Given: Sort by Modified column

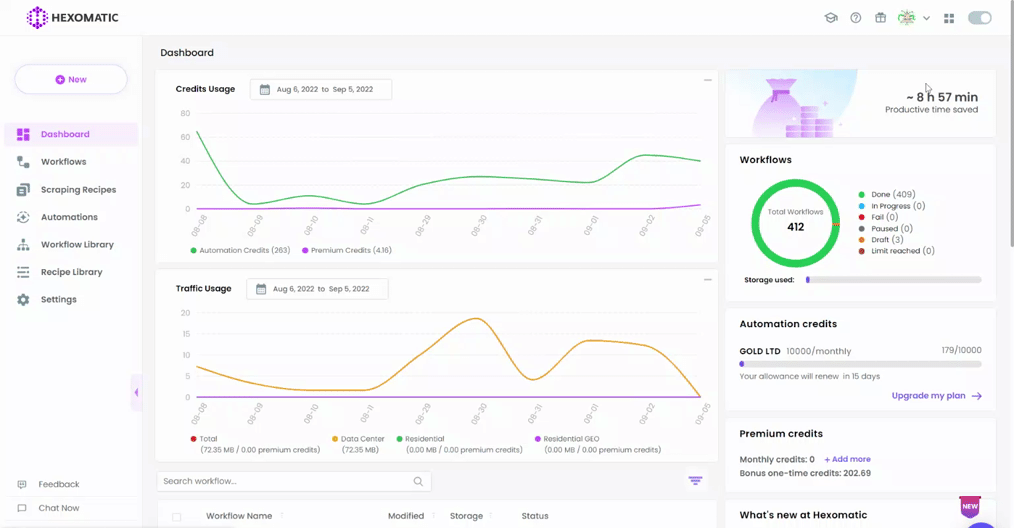Looking at the screenshot, I should click(x=406, y=516).
